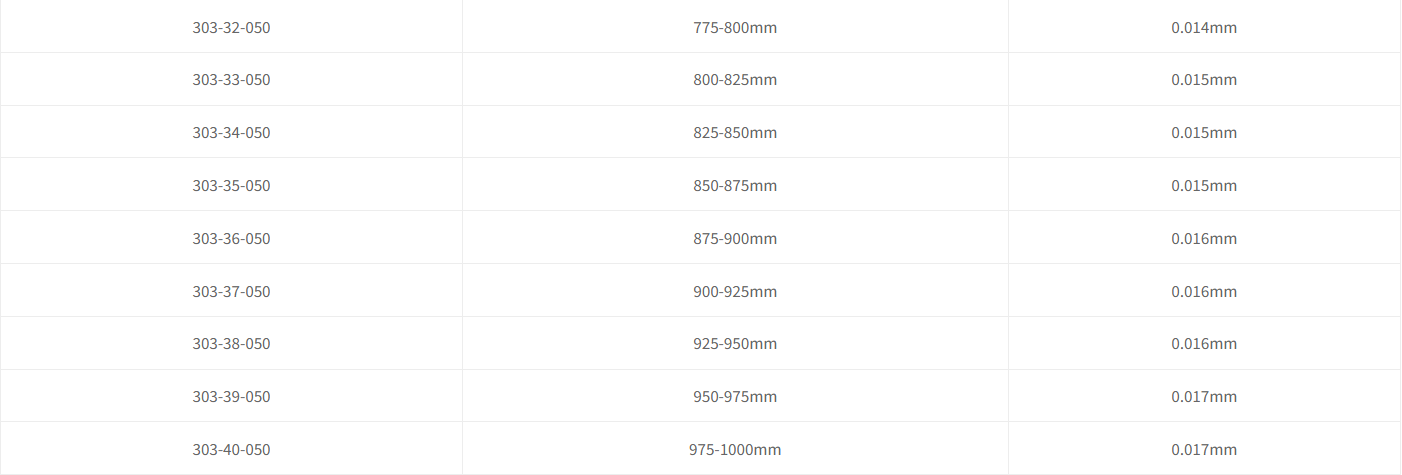
Task: Click model number 303-37-050
Action: pos(231,292)
